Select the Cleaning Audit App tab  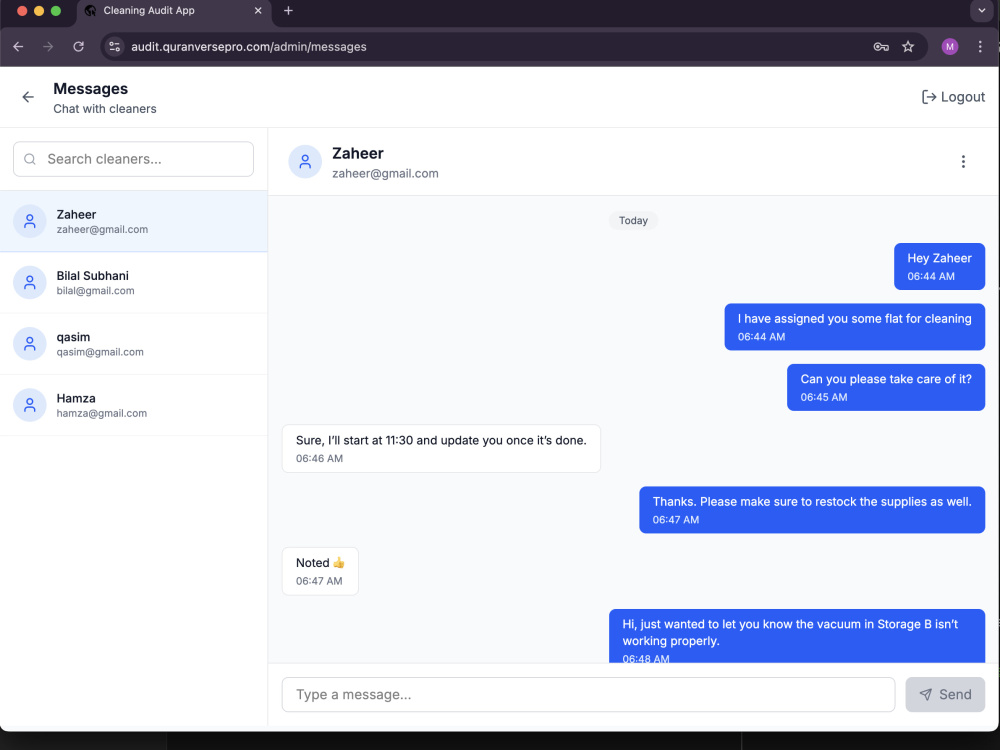coord(173,11)
